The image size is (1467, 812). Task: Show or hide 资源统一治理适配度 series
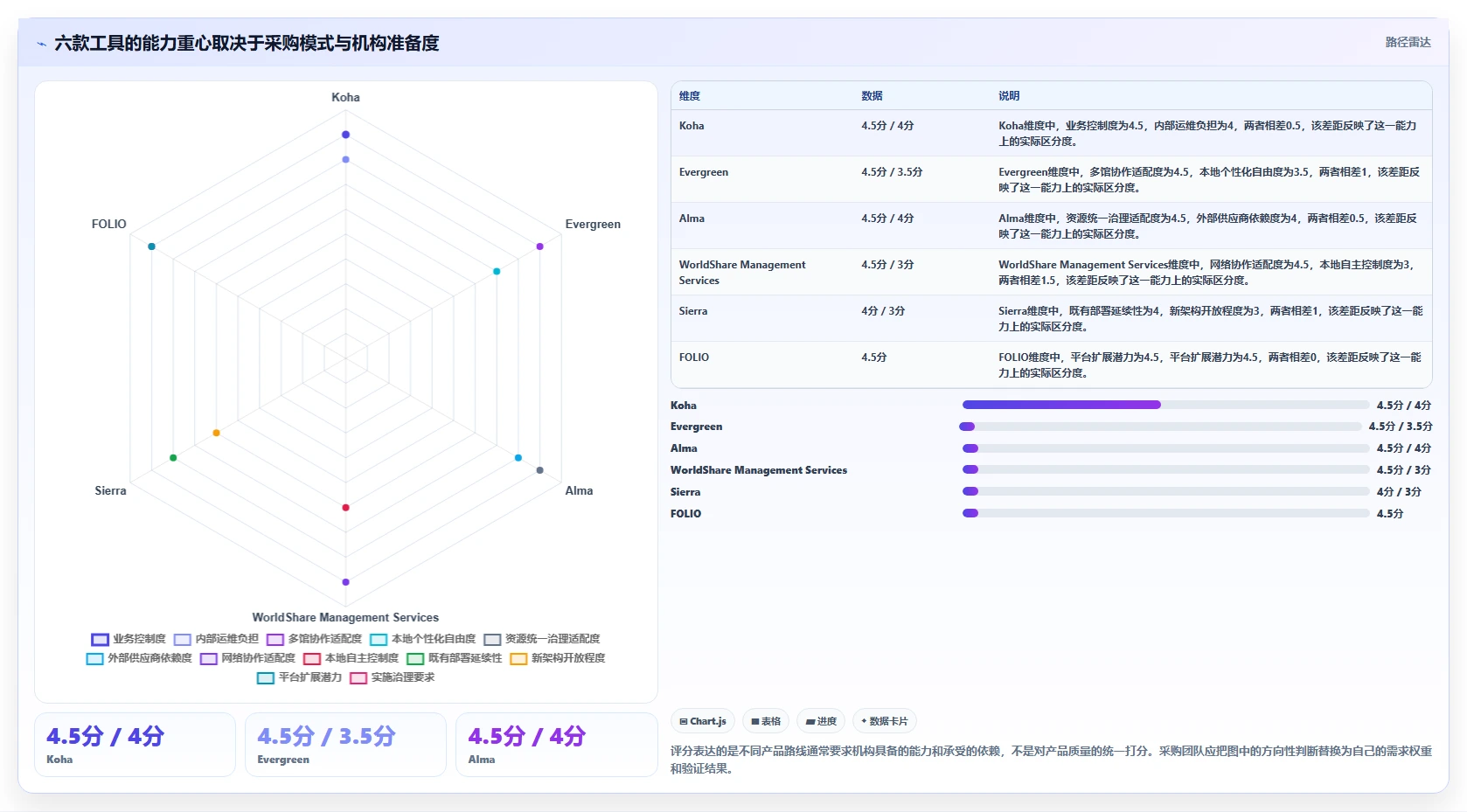tap(542, 639)
